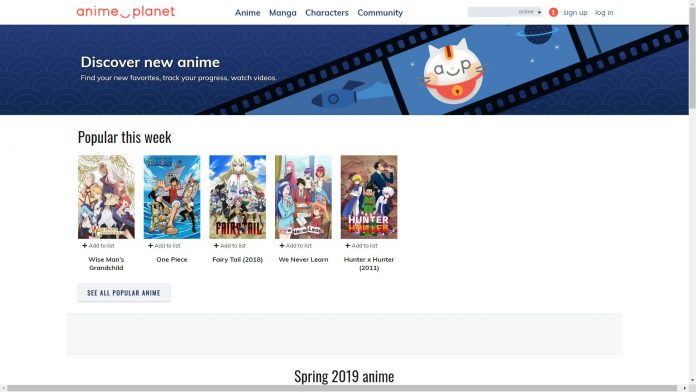Expand the anime search type dropdown
Image resolution: width=696 pixels, height=392 pixels.
pos(530,12)
